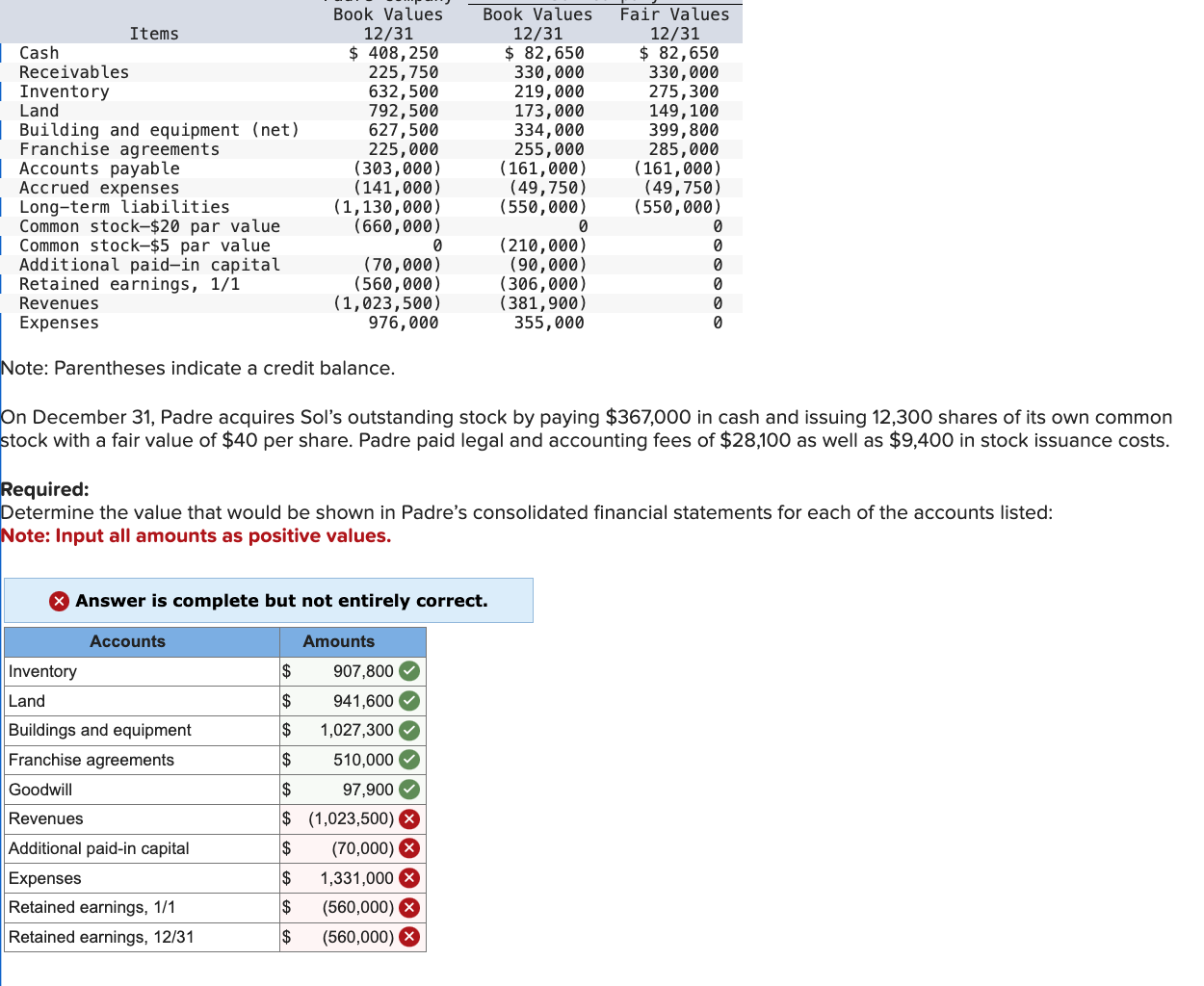Click the Items table header
This screenshot has width=1204, height=986.
point(154,33)
